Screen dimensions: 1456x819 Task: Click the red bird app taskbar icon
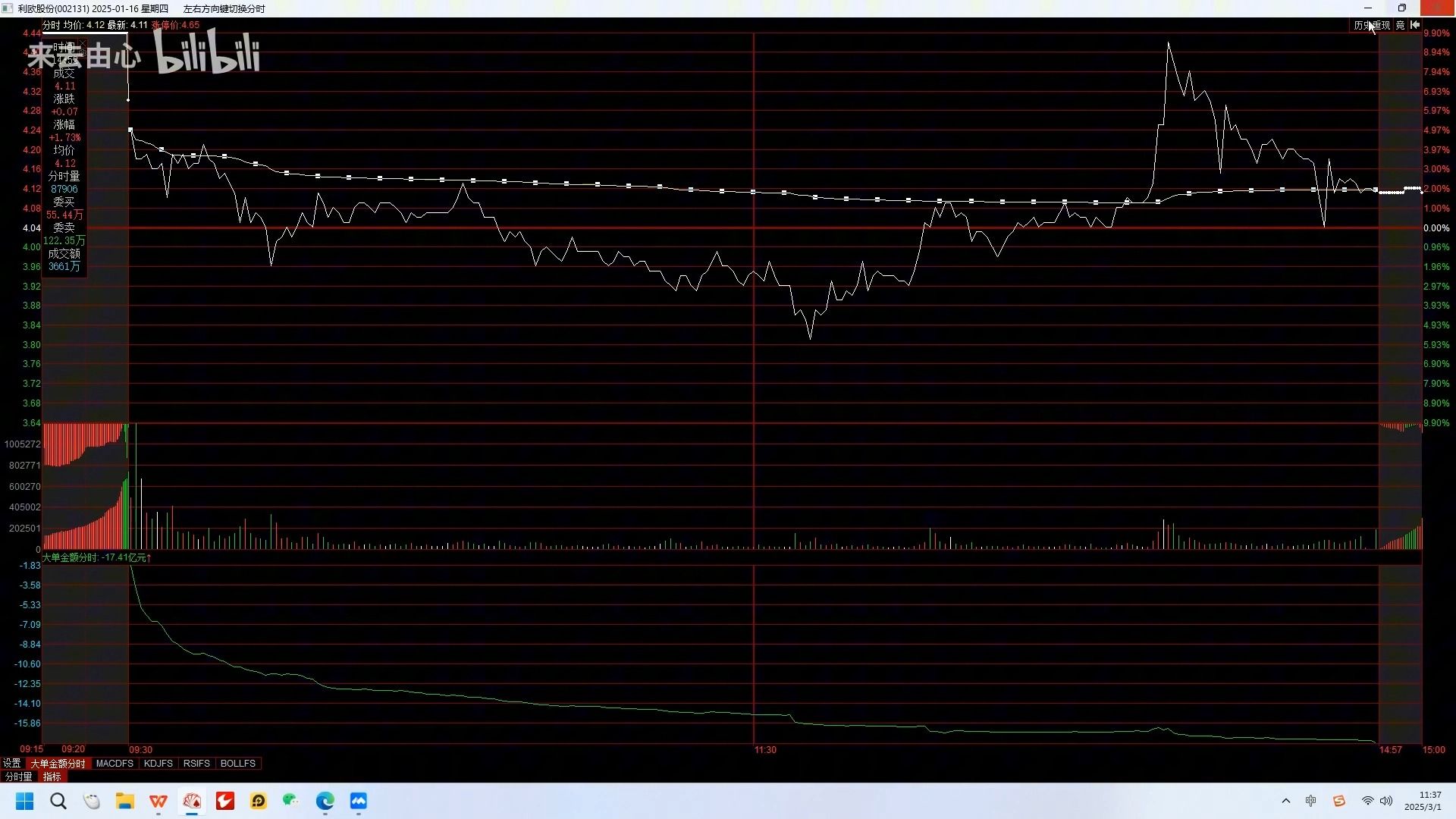click(x=225, y=801)
